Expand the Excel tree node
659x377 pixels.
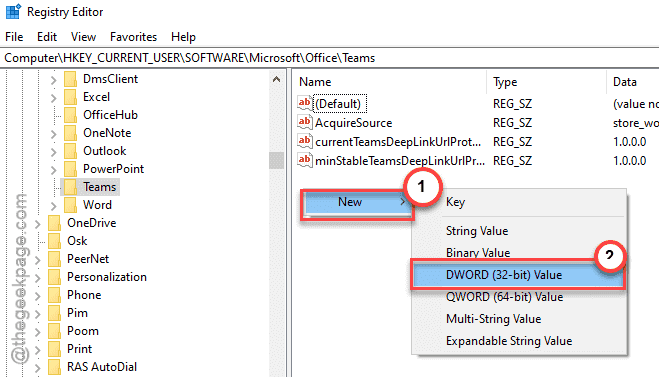pyautogui.click(x=53, y=98)
